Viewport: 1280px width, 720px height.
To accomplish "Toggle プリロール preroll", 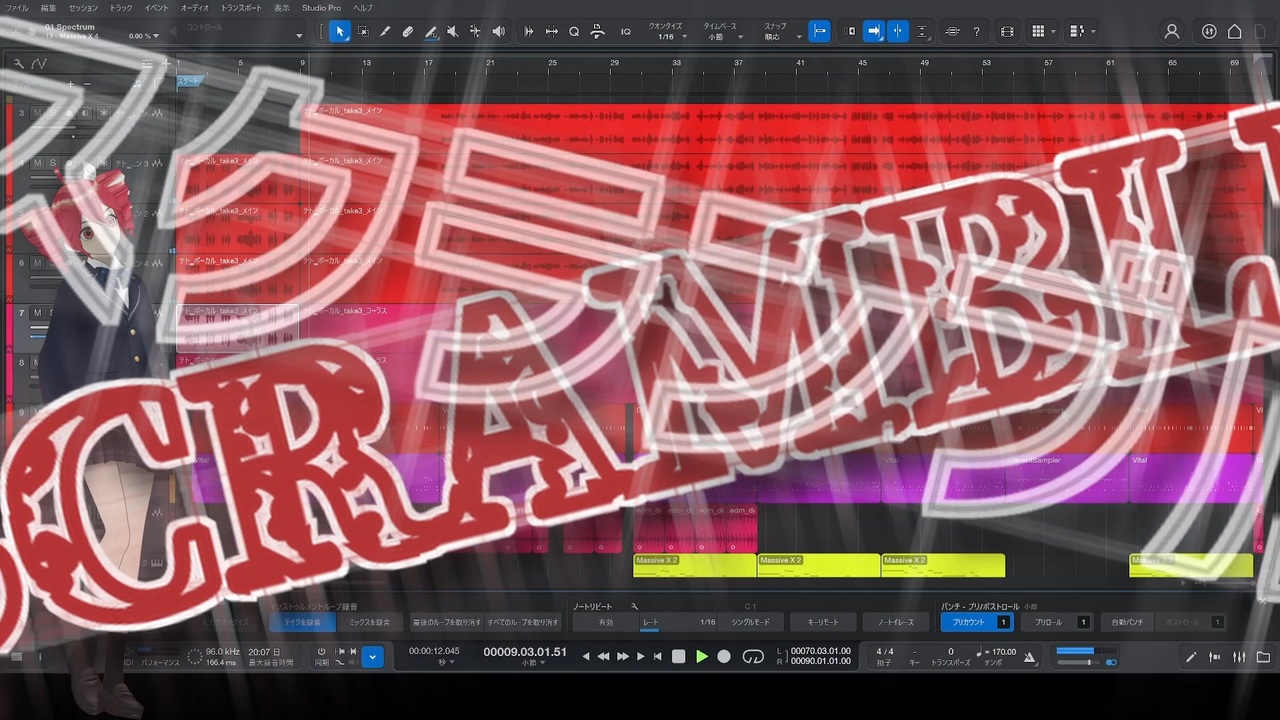I will point(1056,622).
